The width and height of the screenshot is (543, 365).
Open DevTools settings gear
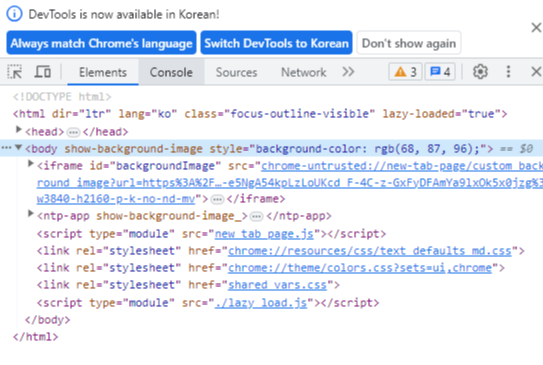(x=480, y=72)
